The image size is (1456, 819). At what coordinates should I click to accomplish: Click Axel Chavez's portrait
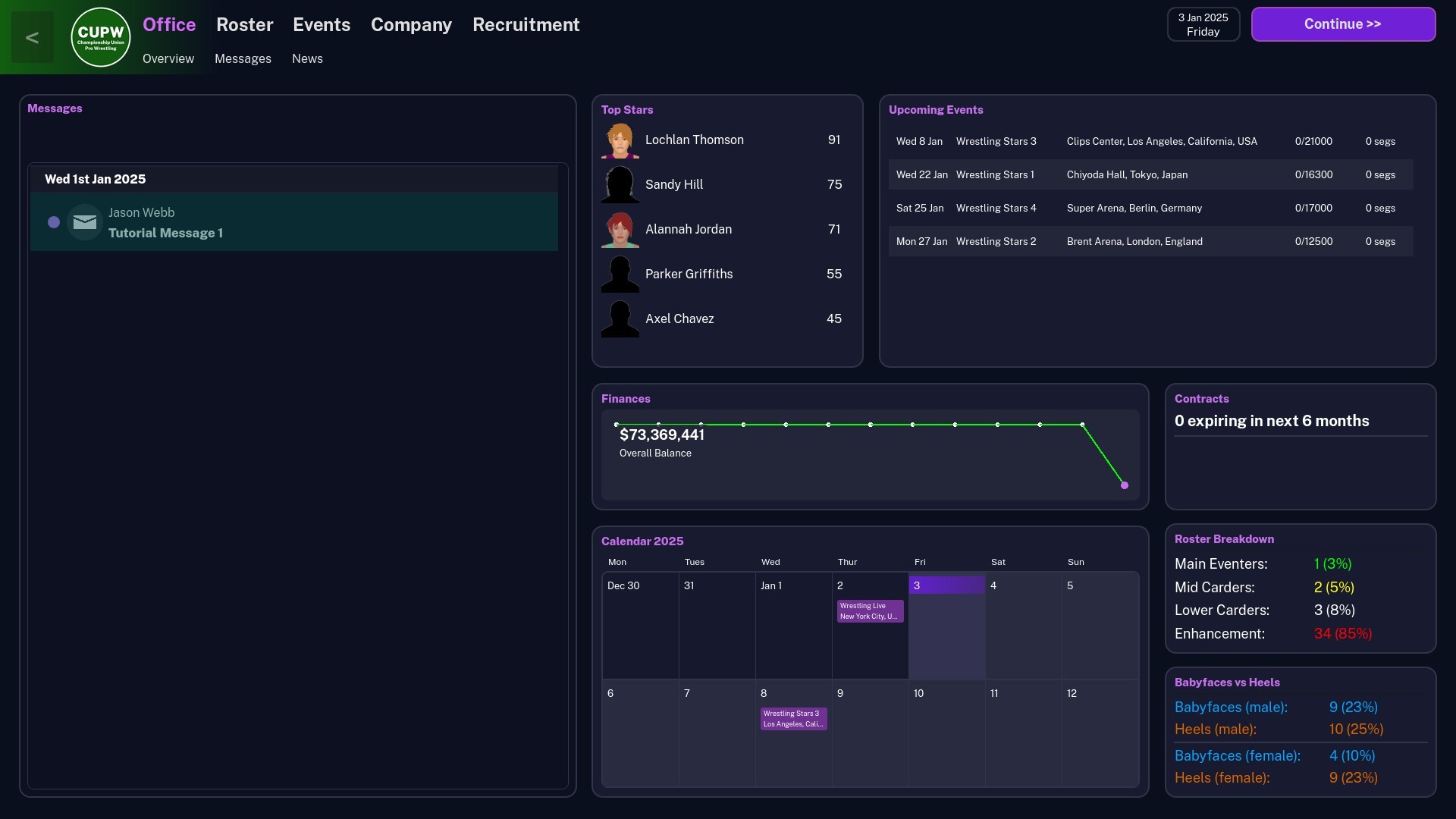click(x=620, y=318)
